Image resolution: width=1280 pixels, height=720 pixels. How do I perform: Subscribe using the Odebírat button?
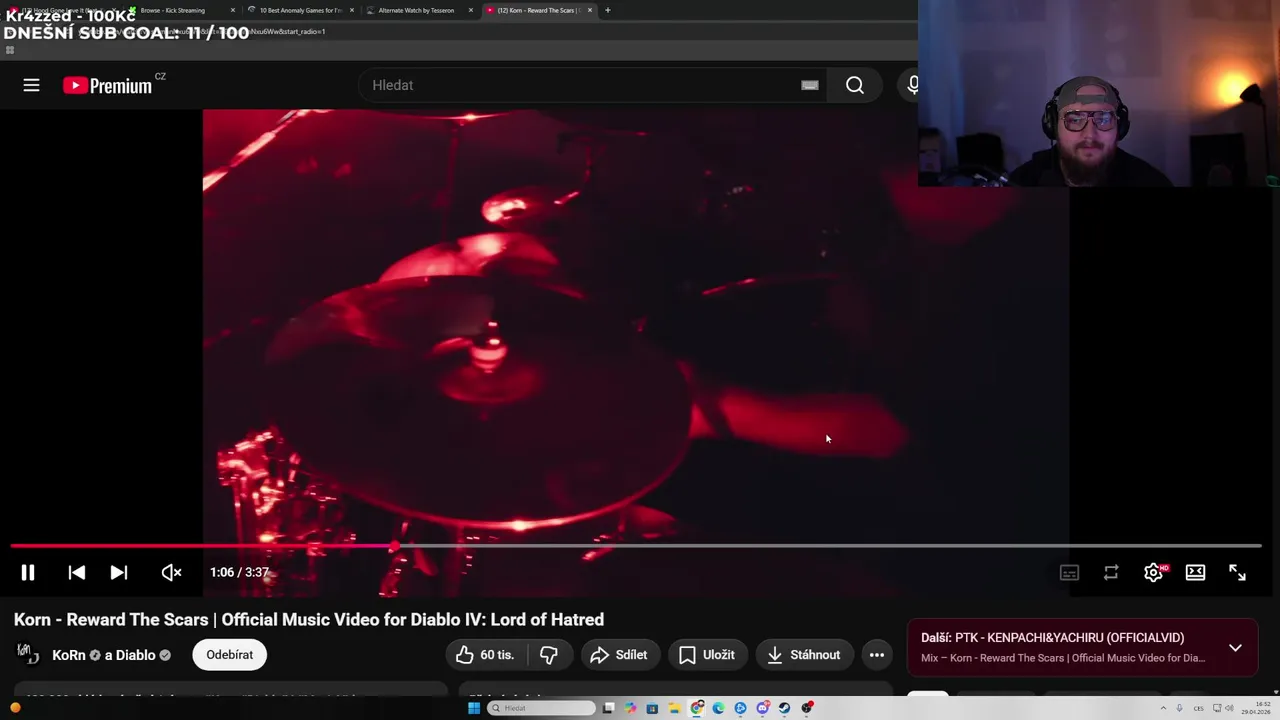pyautogui.click(x=229, y=655)
